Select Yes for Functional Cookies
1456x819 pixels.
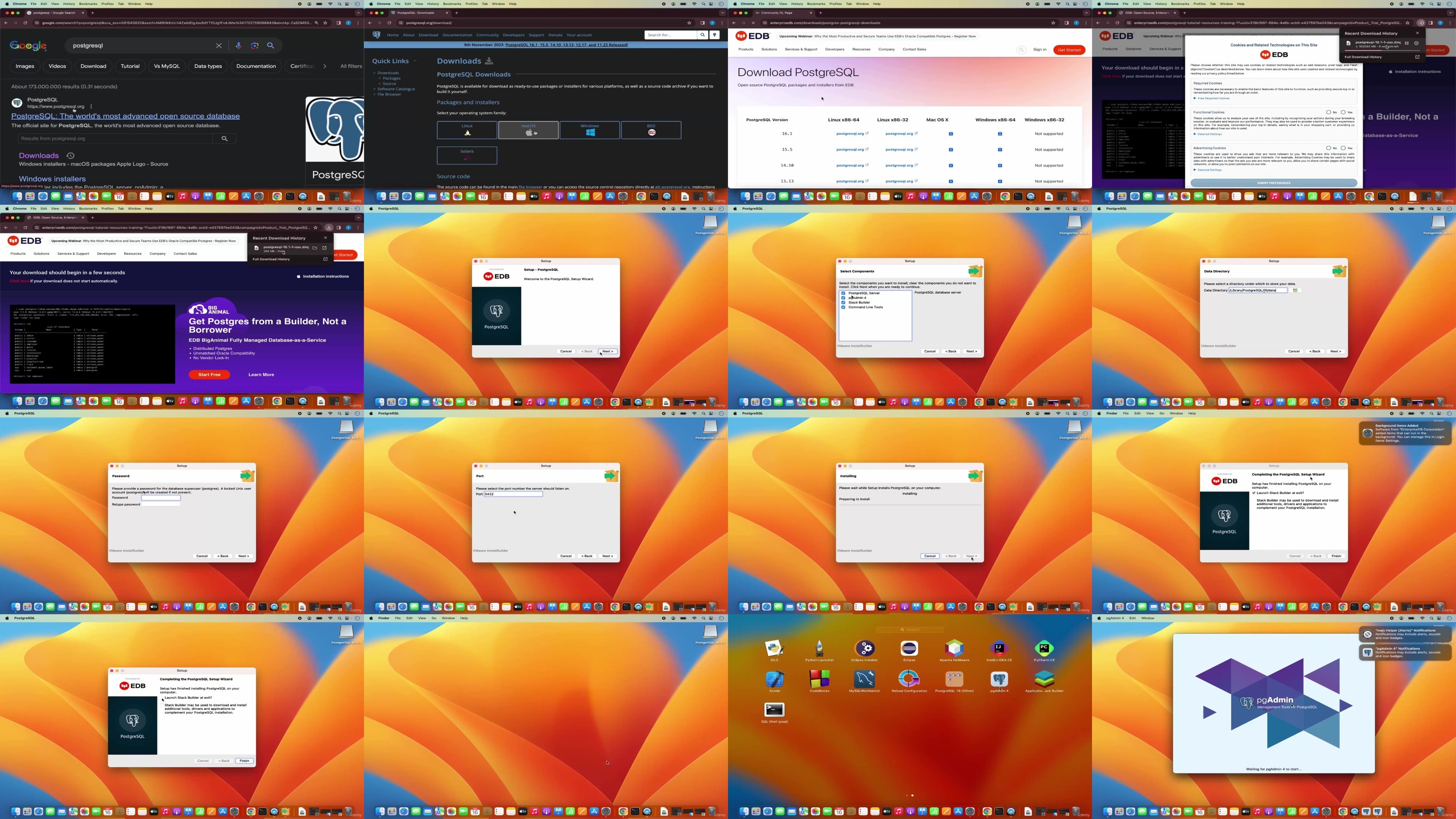coord(1343,112)
